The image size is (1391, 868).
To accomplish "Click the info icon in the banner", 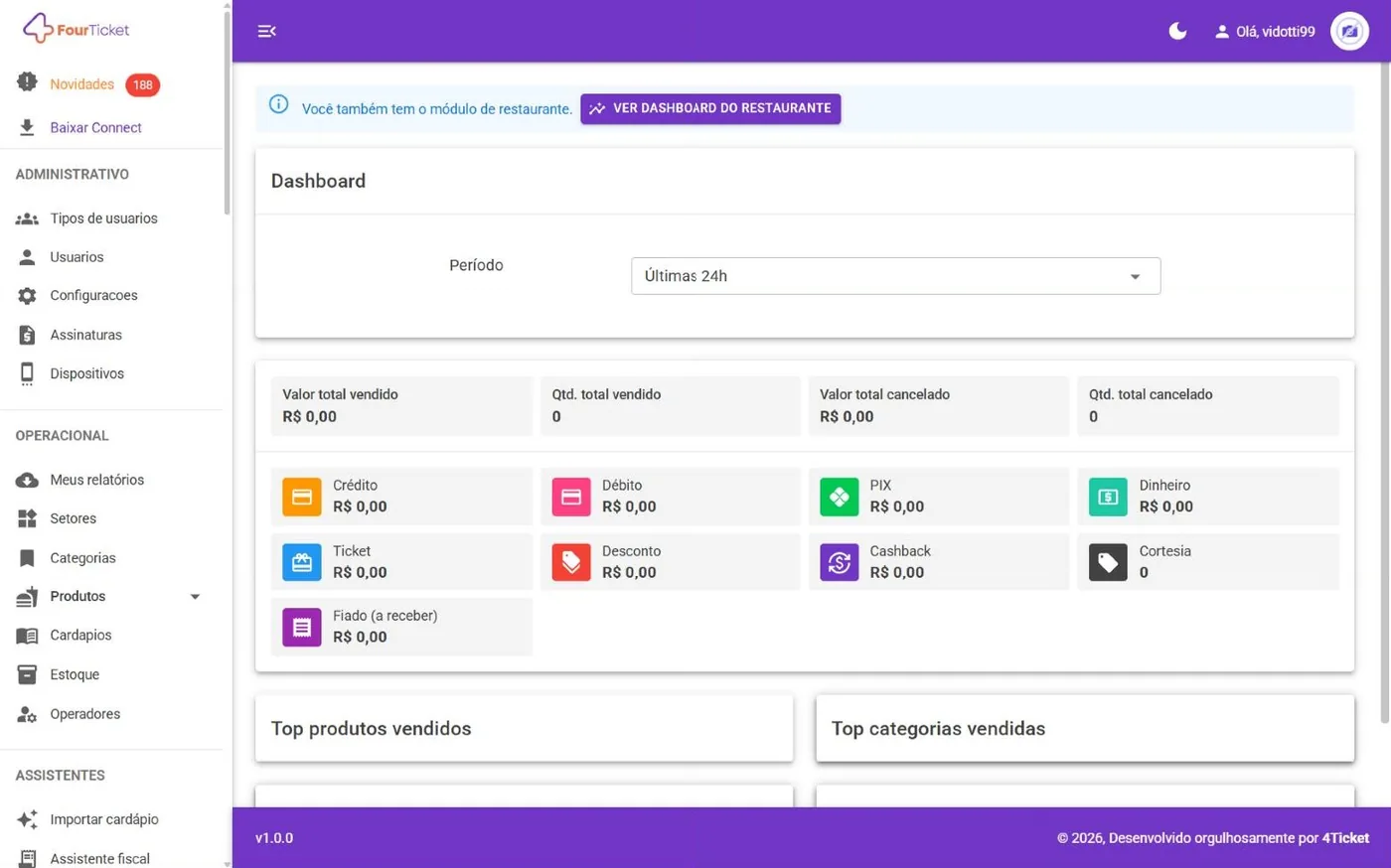I will 279,104.
